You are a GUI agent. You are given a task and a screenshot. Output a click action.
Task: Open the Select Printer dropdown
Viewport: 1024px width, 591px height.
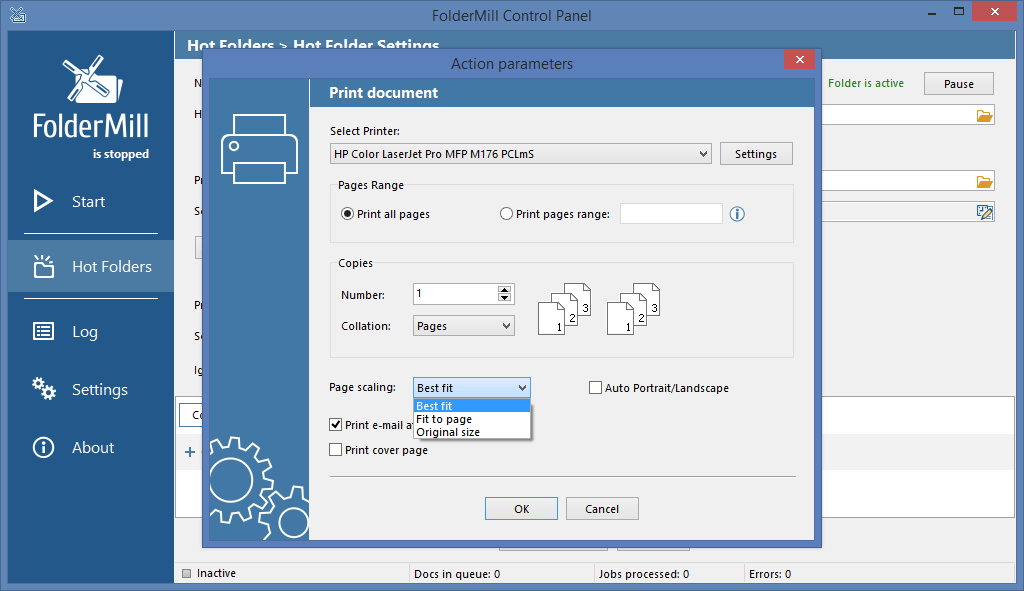coord(520,154)
